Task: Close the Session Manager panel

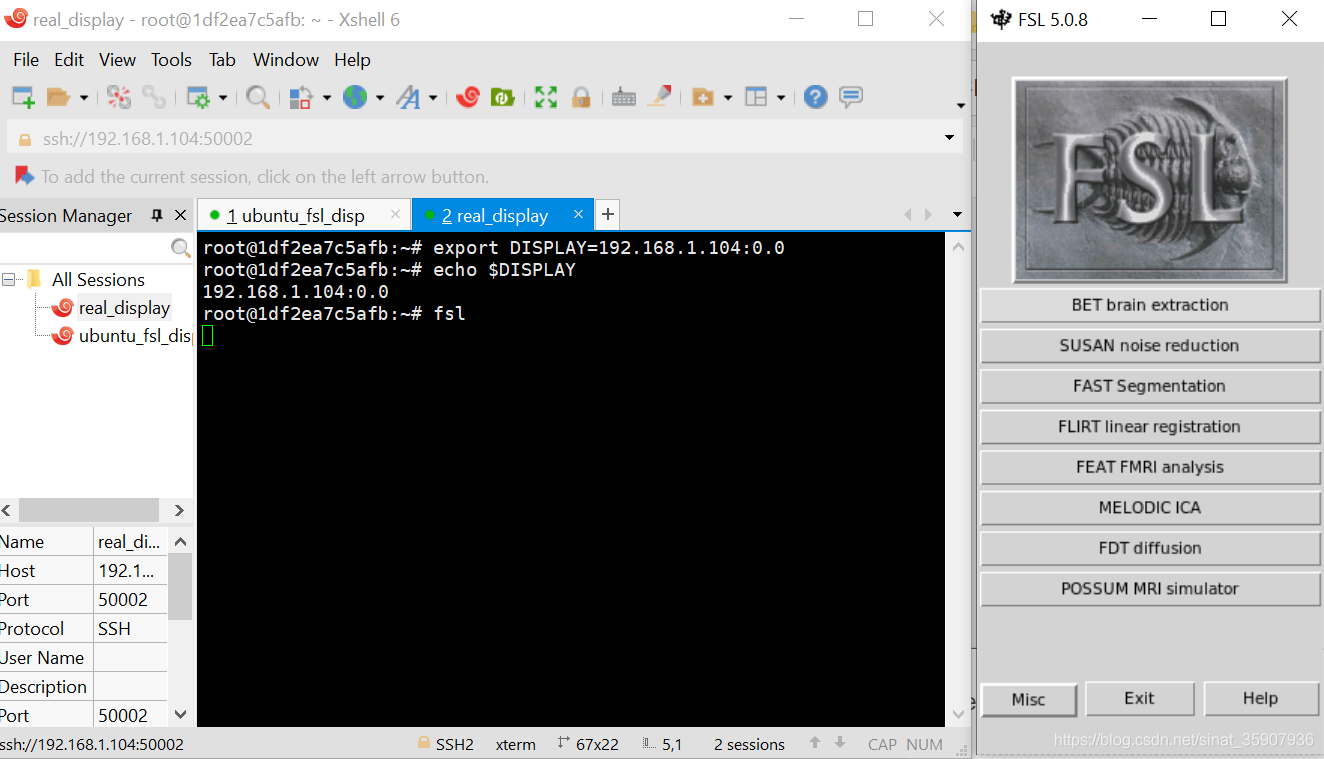Action: (x=180, y=215)
